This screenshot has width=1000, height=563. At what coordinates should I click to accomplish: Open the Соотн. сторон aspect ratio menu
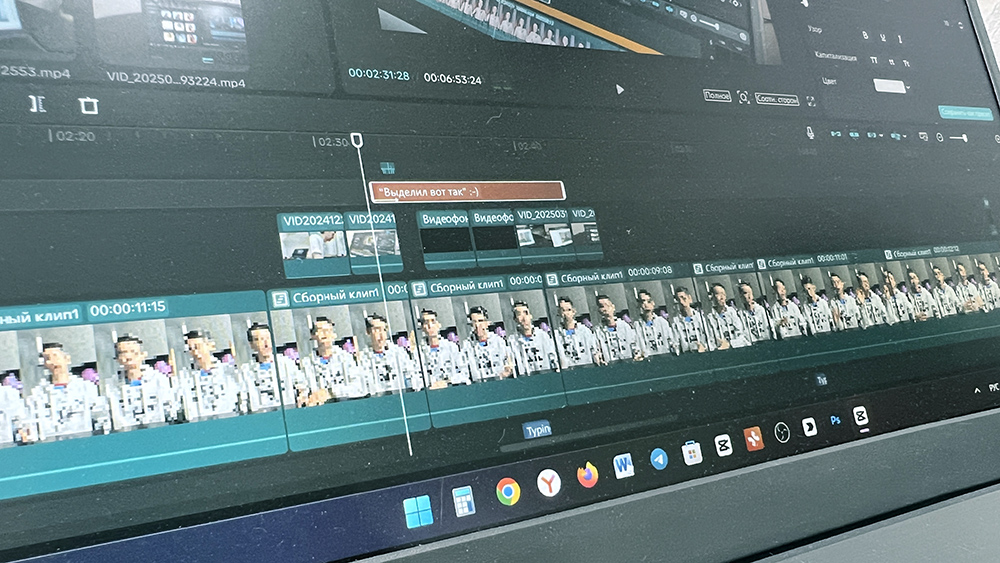click(x=777, y=99)
